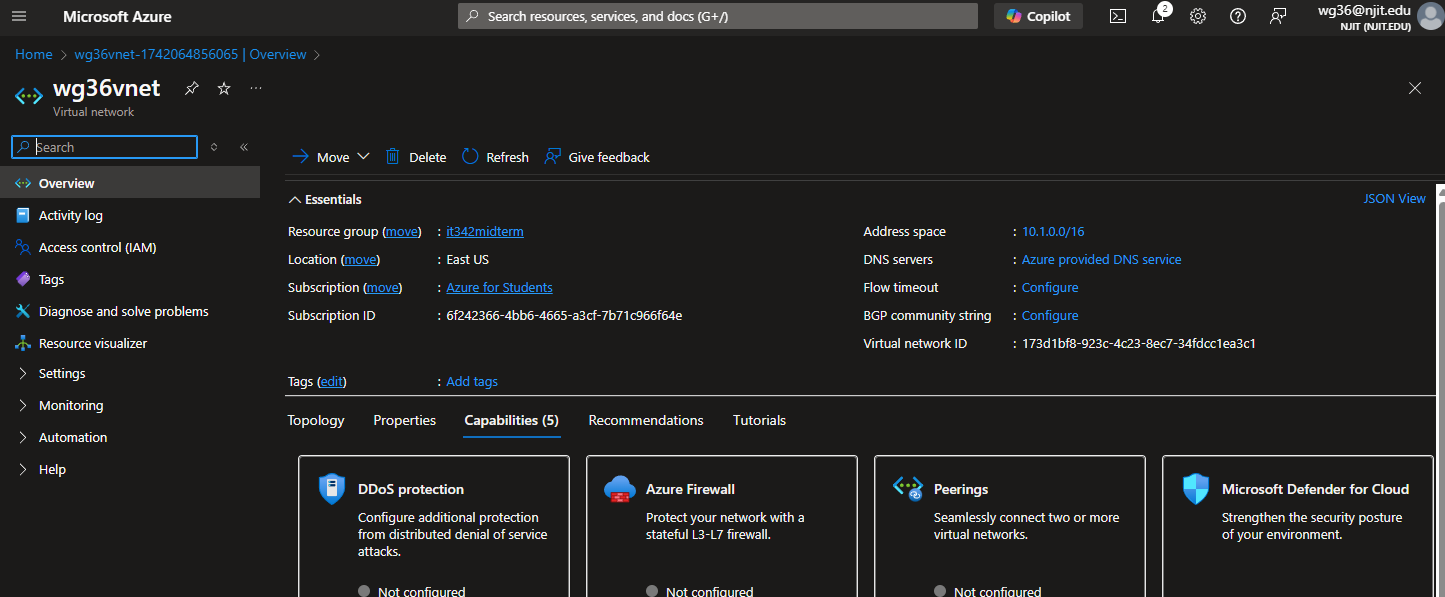
Task: Collapse the Essentials section
Action: pyautogui.click(x=295, y=199)
